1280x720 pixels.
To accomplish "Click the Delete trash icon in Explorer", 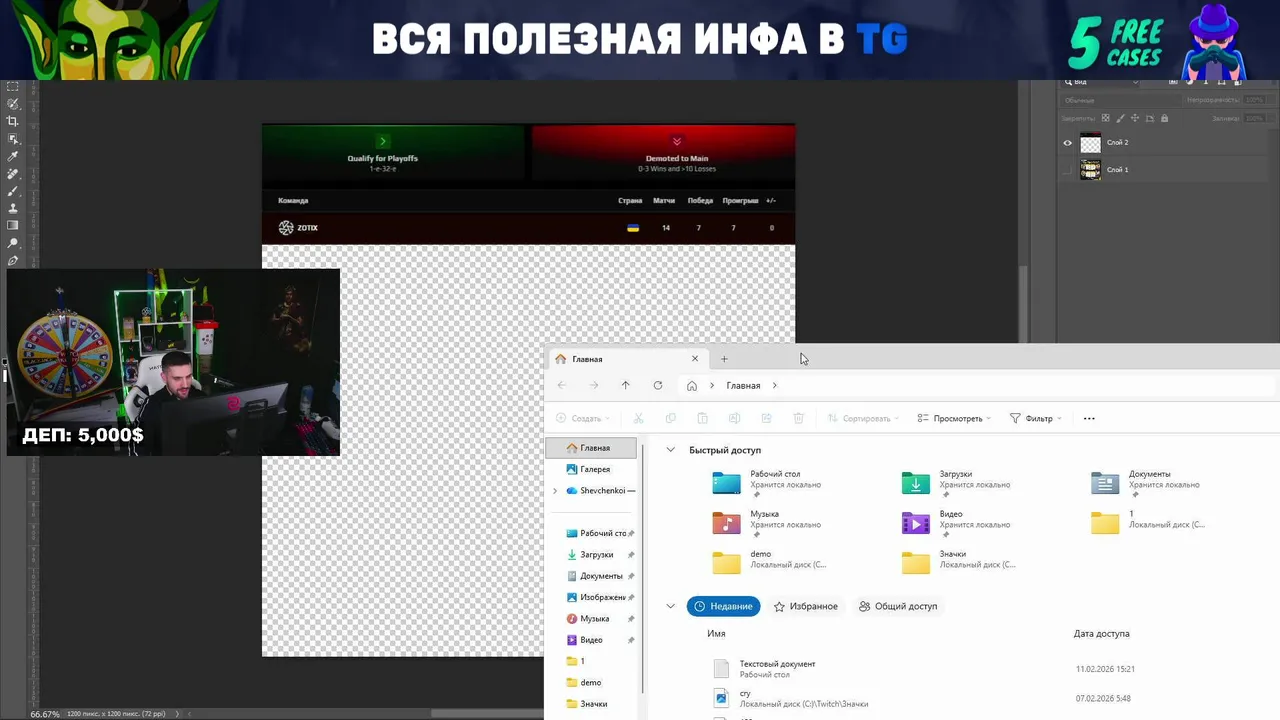I will click(798, 418).
